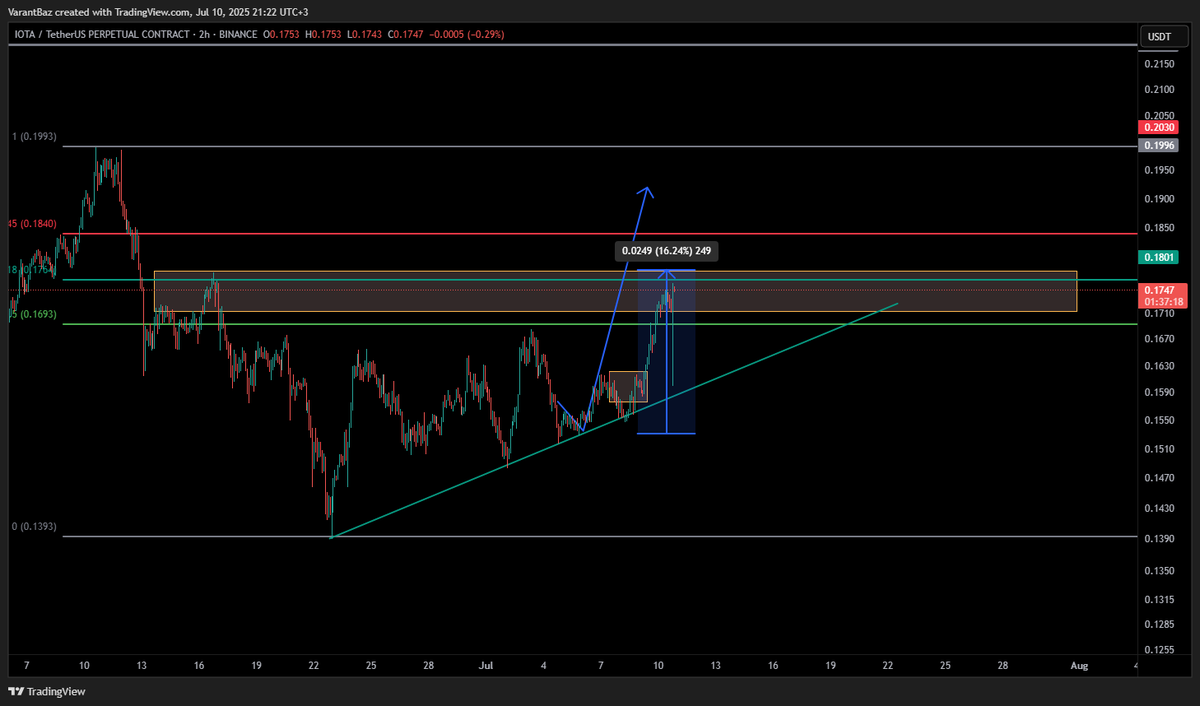Click the BINANCE exchange label in header
Image resolution: width=1200 pixels, height=706 pixels.
(236, 34)
